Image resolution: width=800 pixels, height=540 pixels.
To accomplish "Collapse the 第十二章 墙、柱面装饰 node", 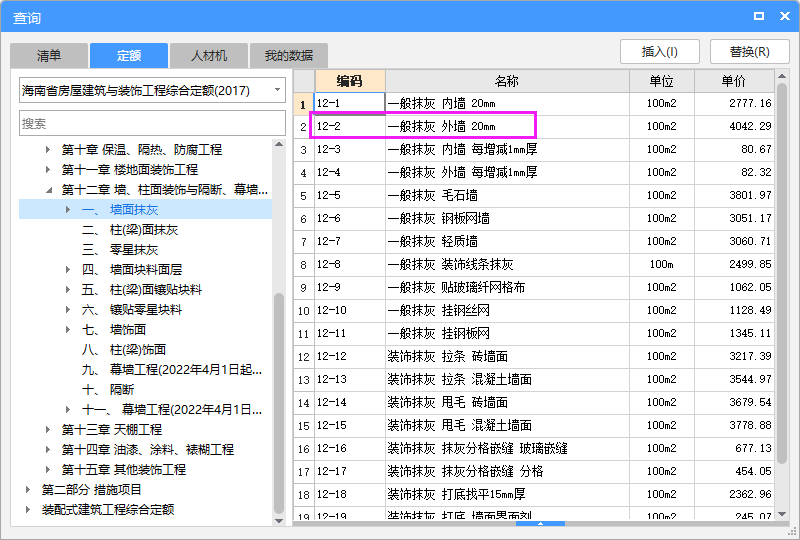I will coord(47,190).
